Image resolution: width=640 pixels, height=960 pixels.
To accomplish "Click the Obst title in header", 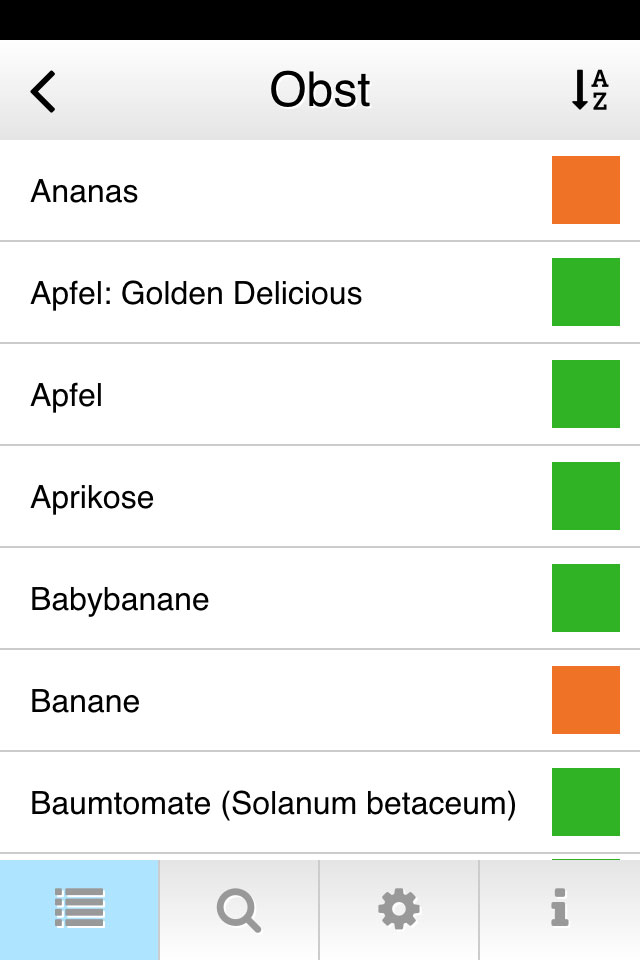I will click(x=320, y=90).
